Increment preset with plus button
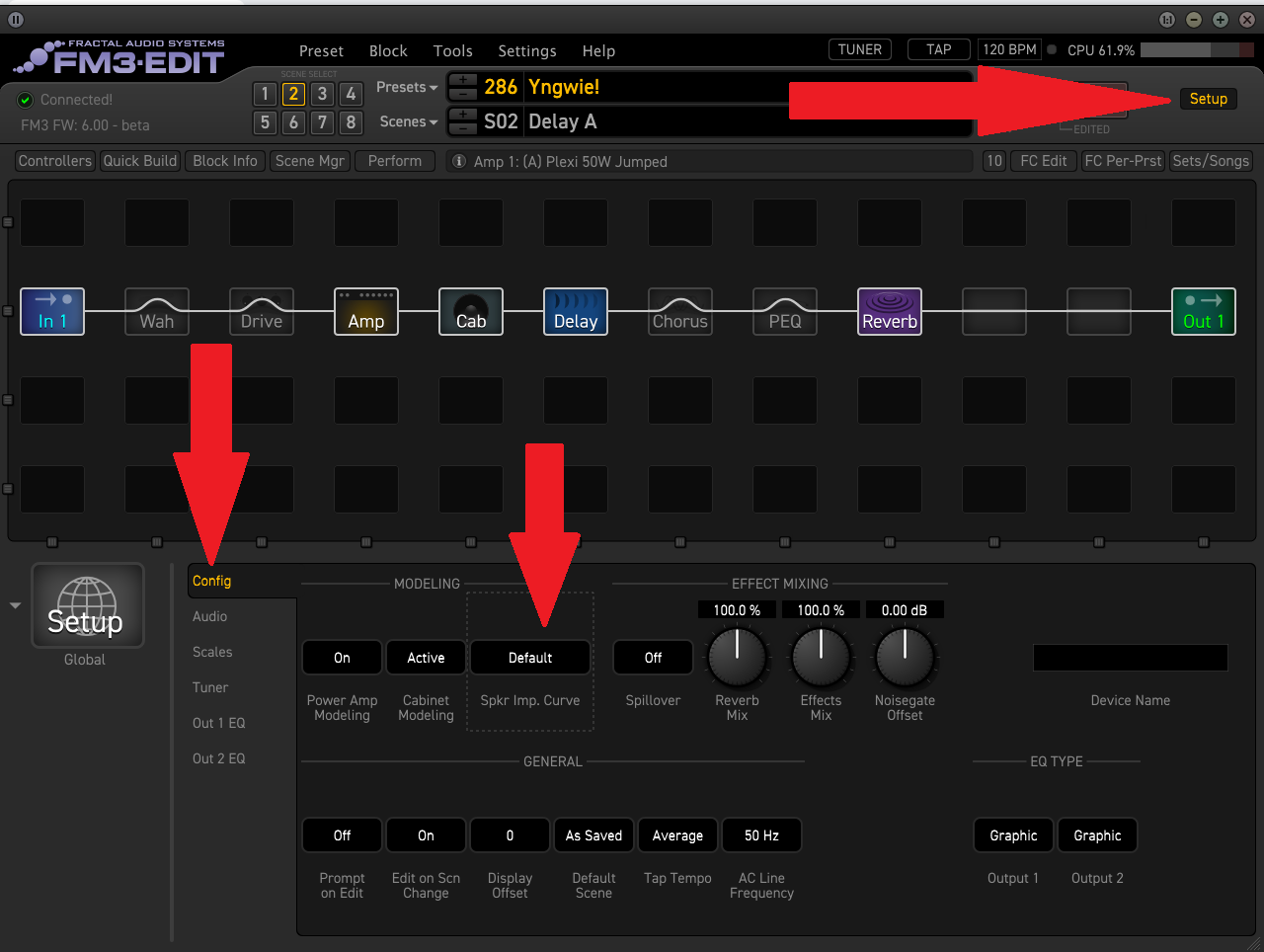Screen dimensions: 1264x952 [463, 80]
